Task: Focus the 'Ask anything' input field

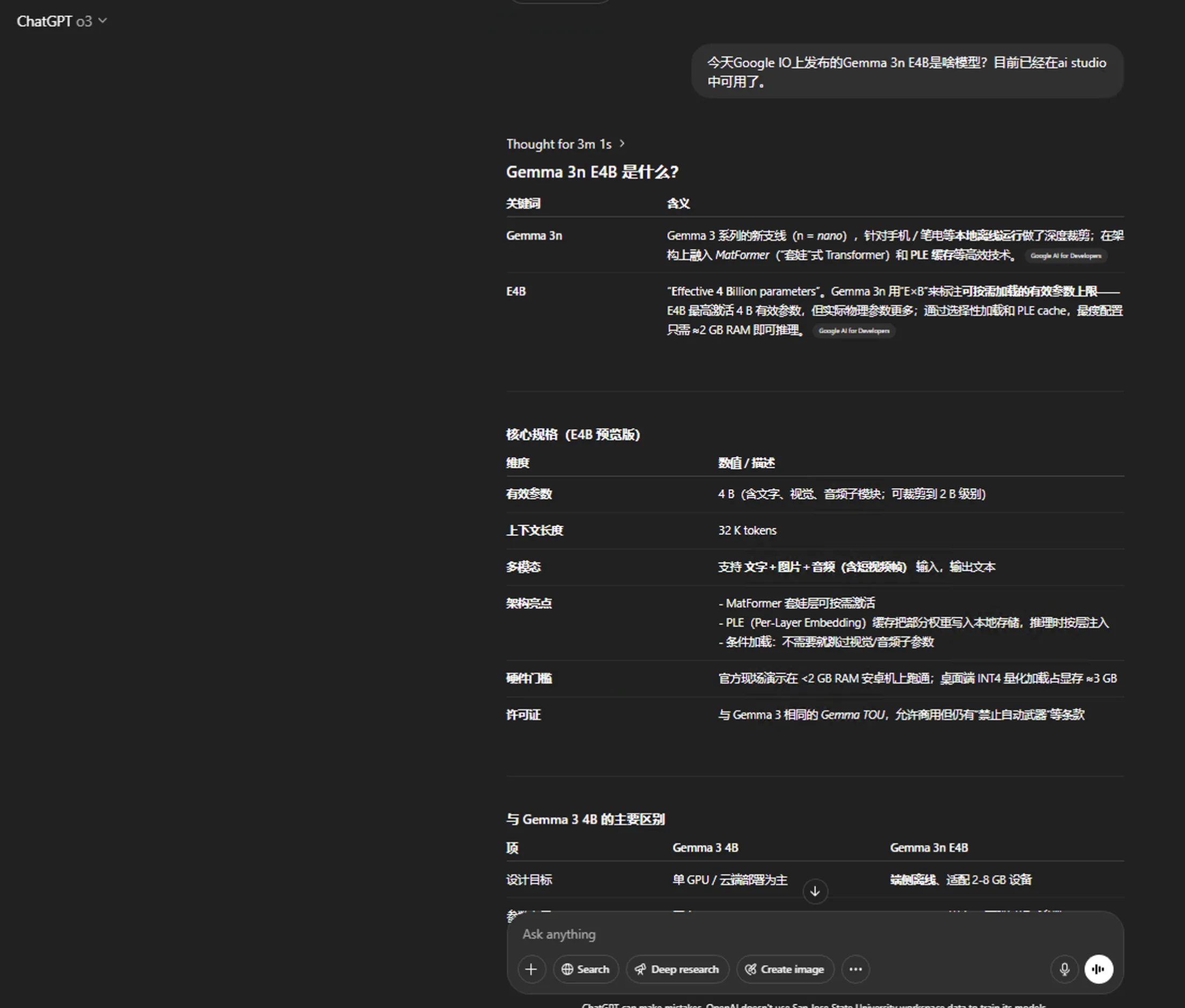Action: [x=815, y=934]
